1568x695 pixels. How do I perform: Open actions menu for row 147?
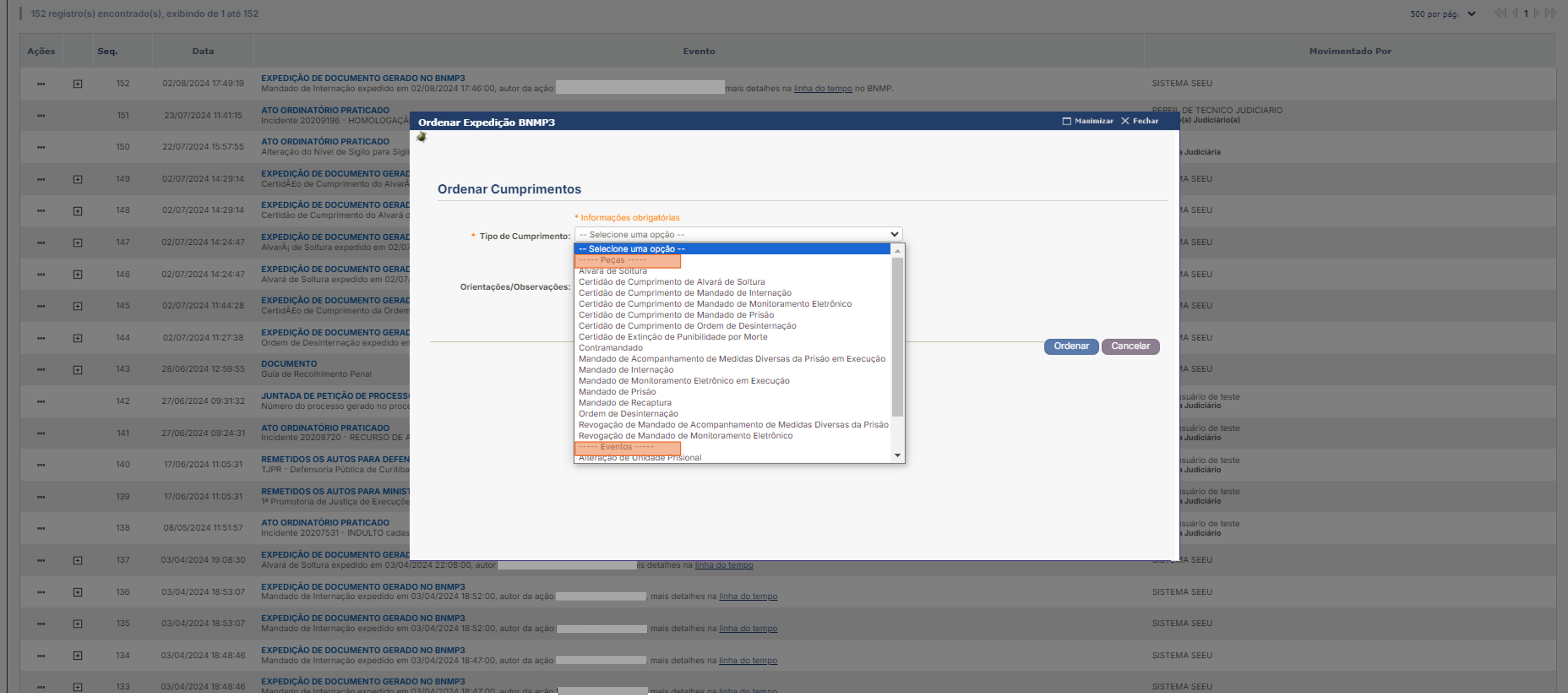tap(41, 242)
